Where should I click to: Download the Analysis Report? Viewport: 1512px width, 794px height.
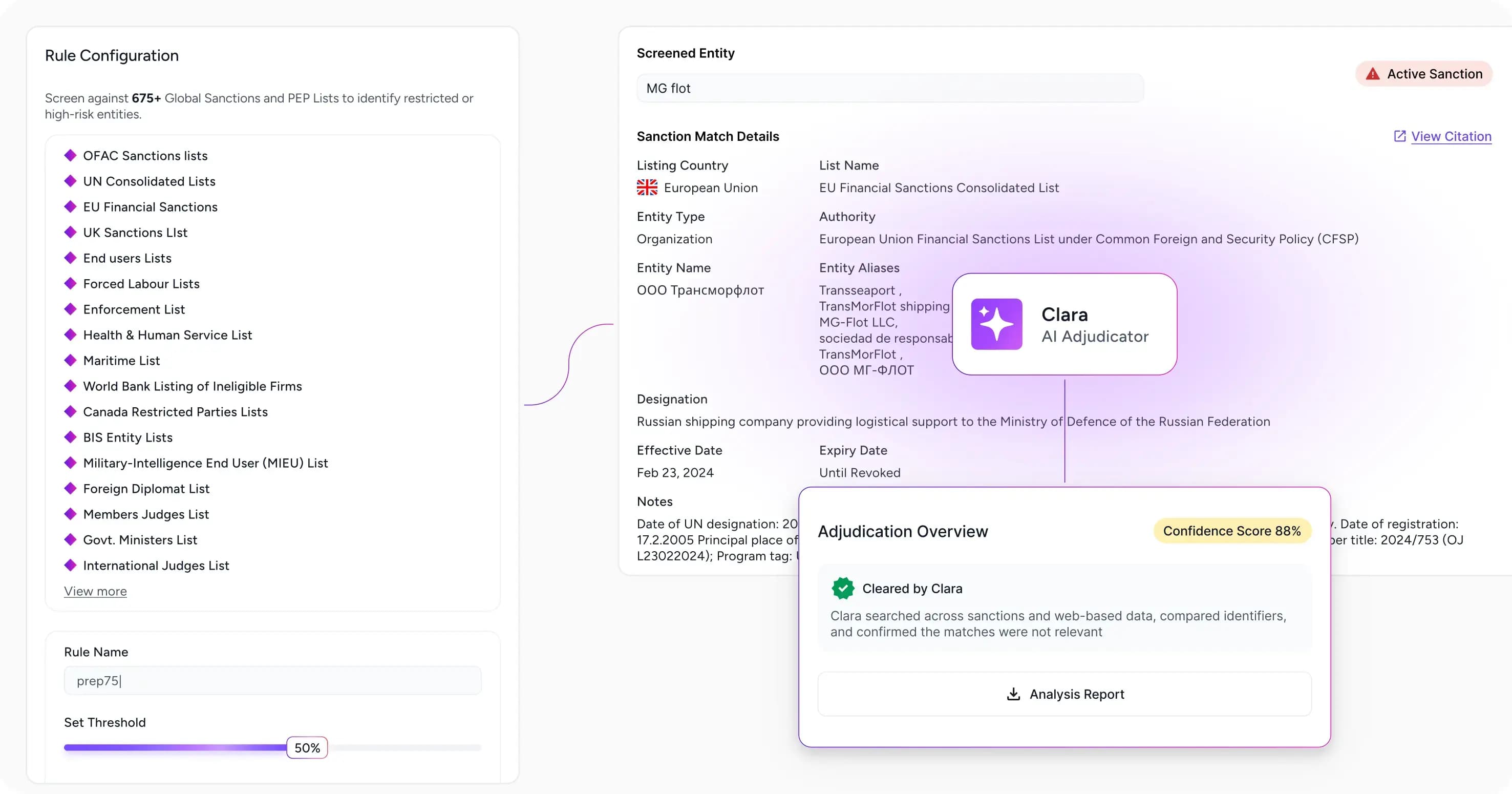coord(1064,694)
